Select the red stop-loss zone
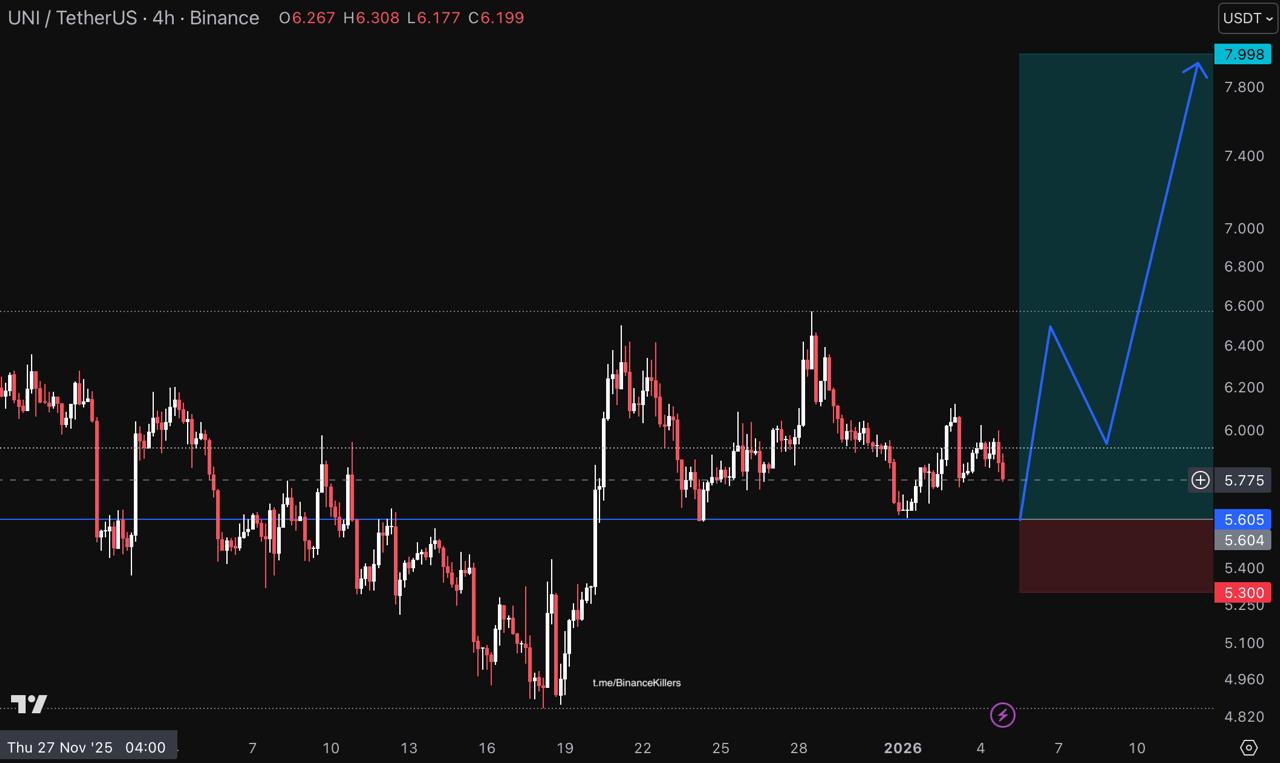Screen dimensions: 1280x763 pyautogui.click(x=1115, y=556)
